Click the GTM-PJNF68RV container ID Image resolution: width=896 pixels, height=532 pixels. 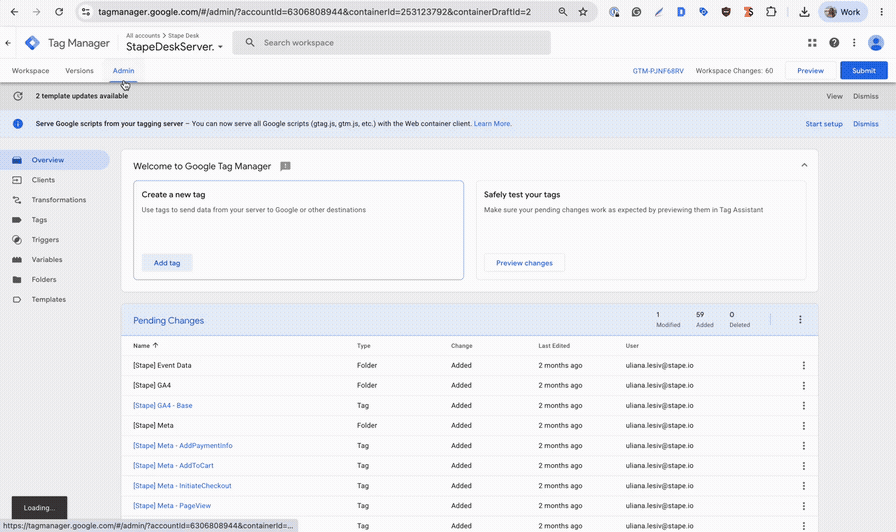click(x=658, y=71)
